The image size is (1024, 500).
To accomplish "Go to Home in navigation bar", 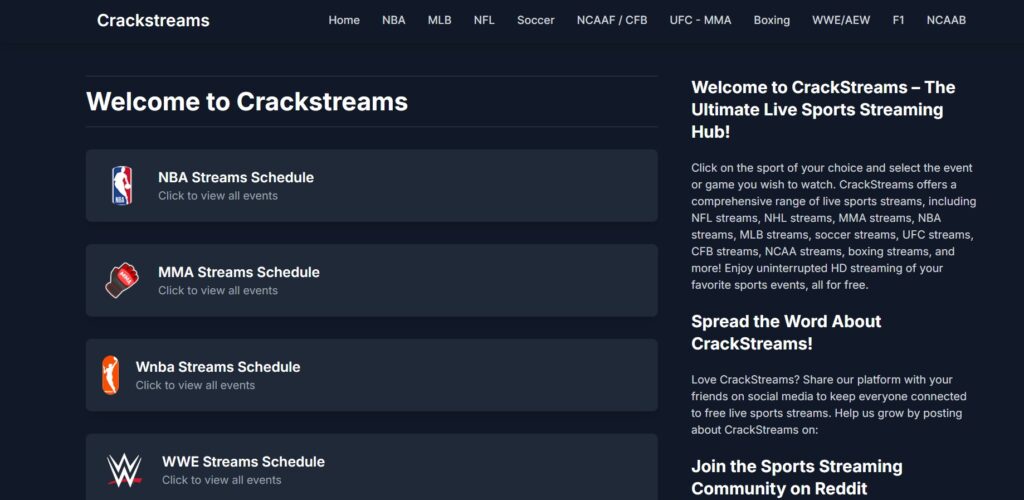I will (344, 20).
